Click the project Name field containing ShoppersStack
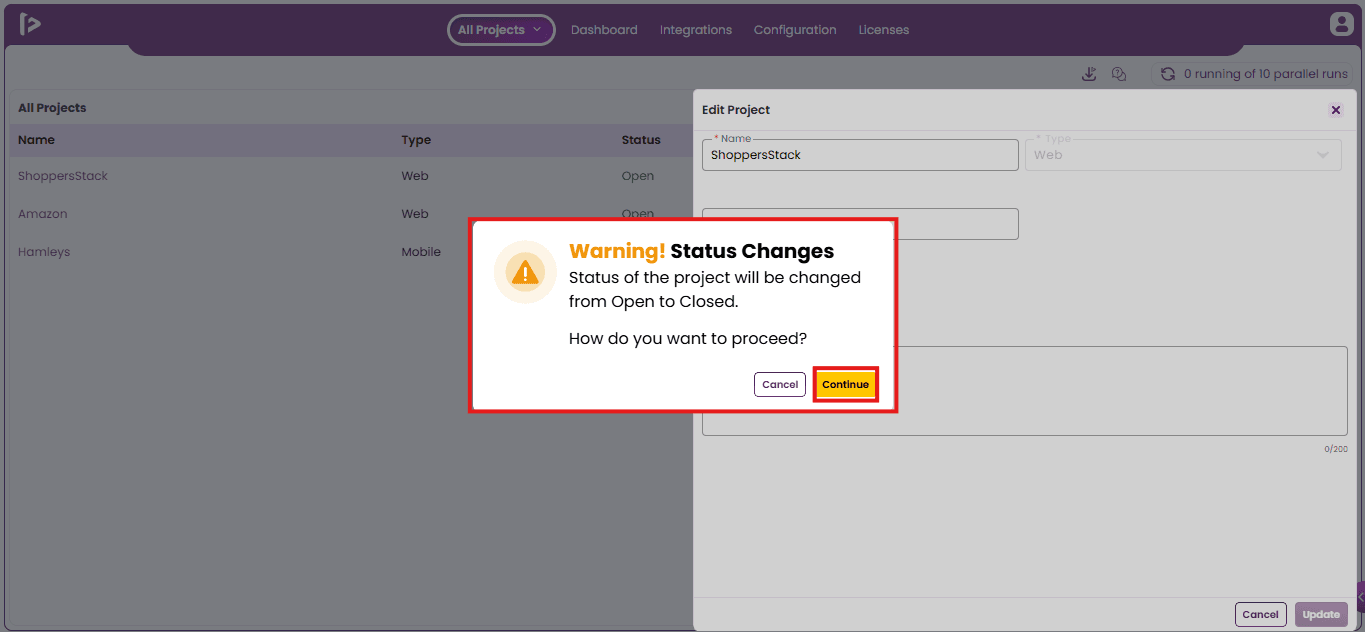 (860, 155)
